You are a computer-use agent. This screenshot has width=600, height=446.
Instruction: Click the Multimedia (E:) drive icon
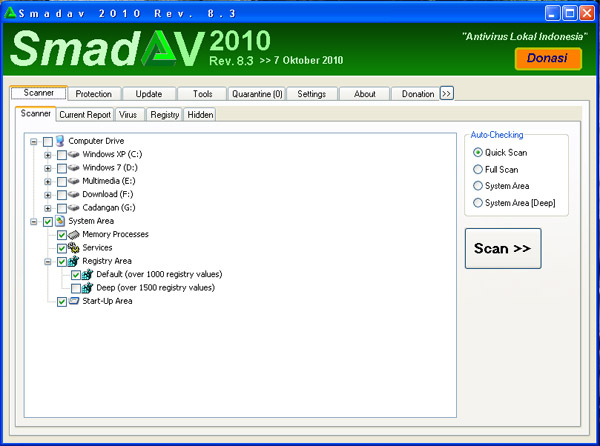coord(73,181)
